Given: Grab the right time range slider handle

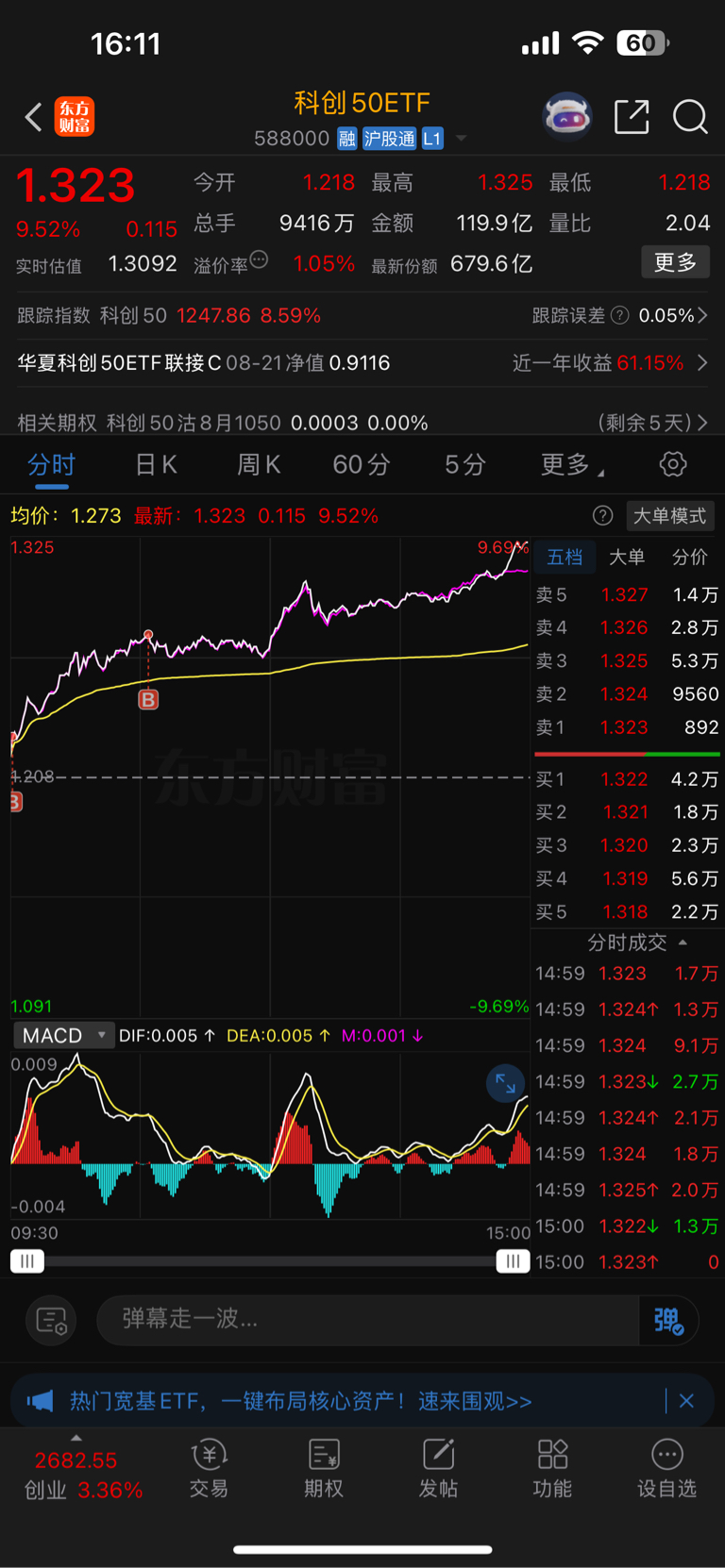Looking at the screenshot, I should (x=513, y=1261).
